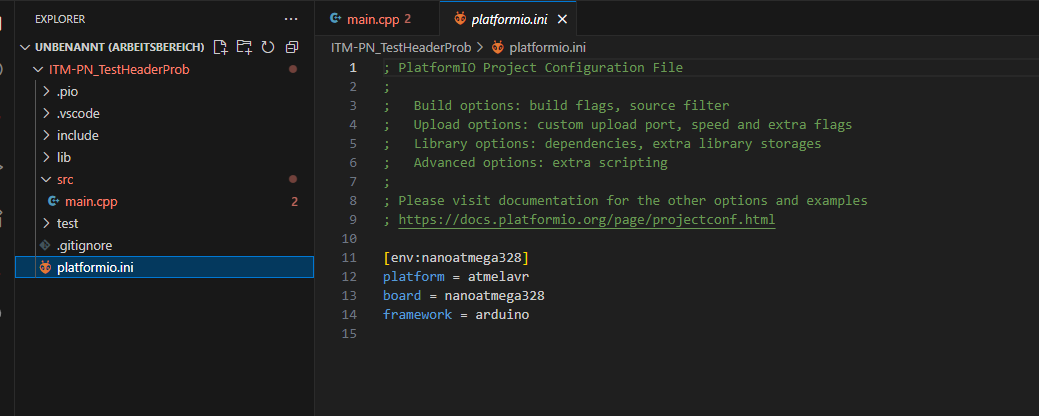Select .gitignore in the Explorer
1039x416 pixels.
(x=84, y=246)
